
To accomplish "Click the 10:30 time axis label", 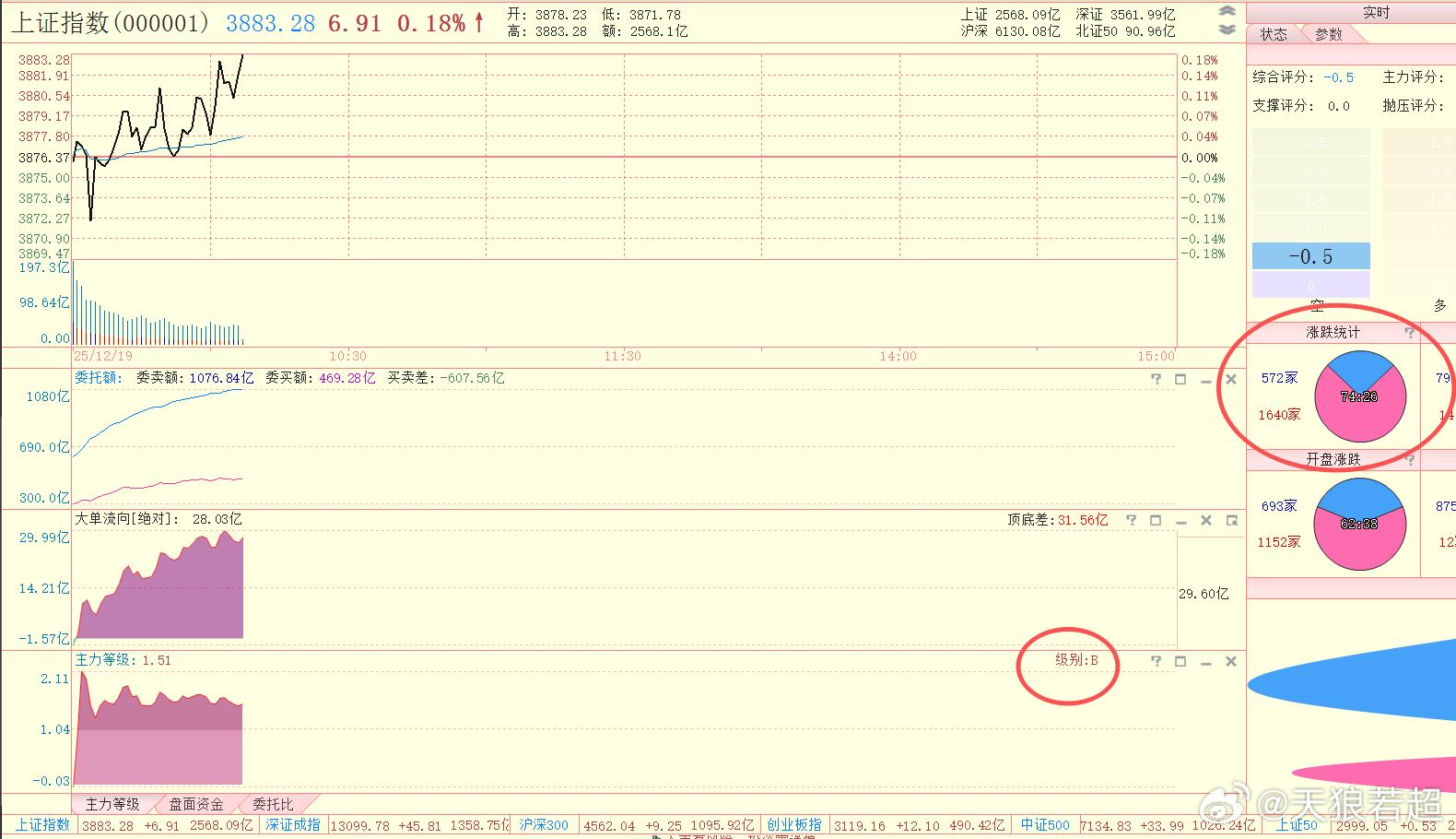I will tap(347, 356).
